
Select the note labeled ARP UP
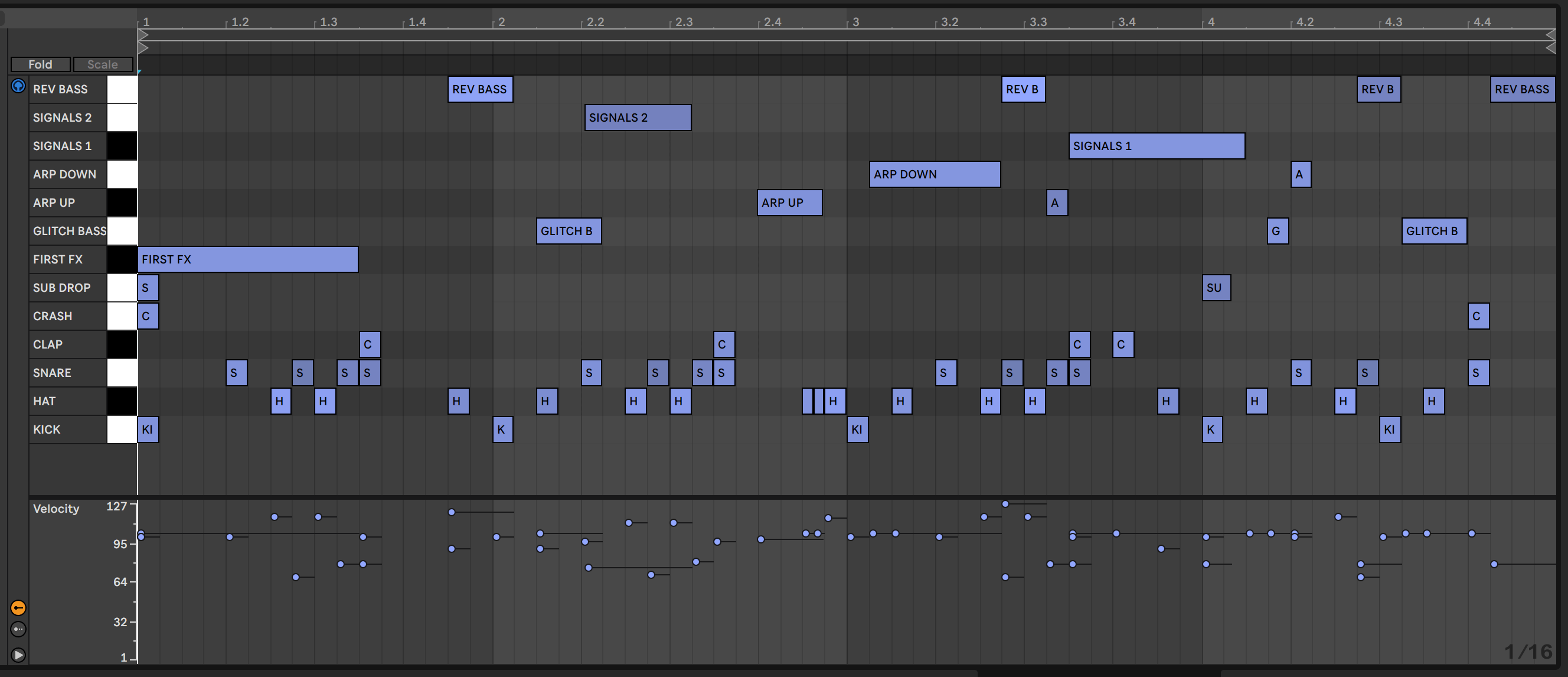[789, 202]
